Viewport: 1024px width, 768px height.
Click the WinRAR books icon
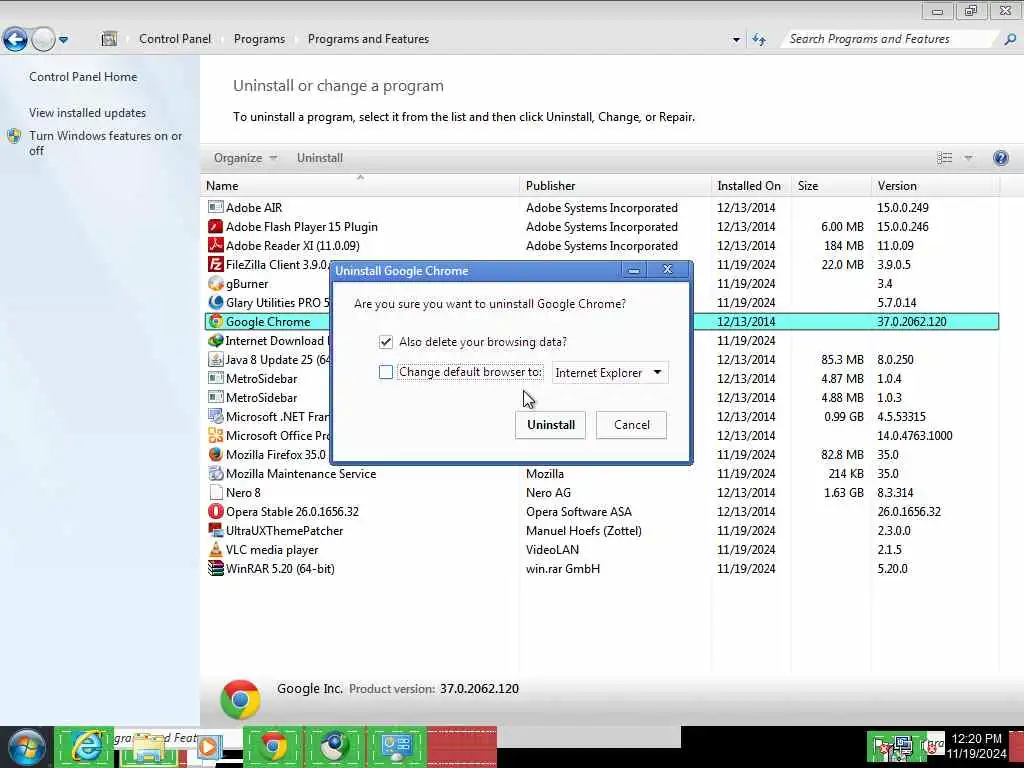pyautogui.click(x=216, y=568)
